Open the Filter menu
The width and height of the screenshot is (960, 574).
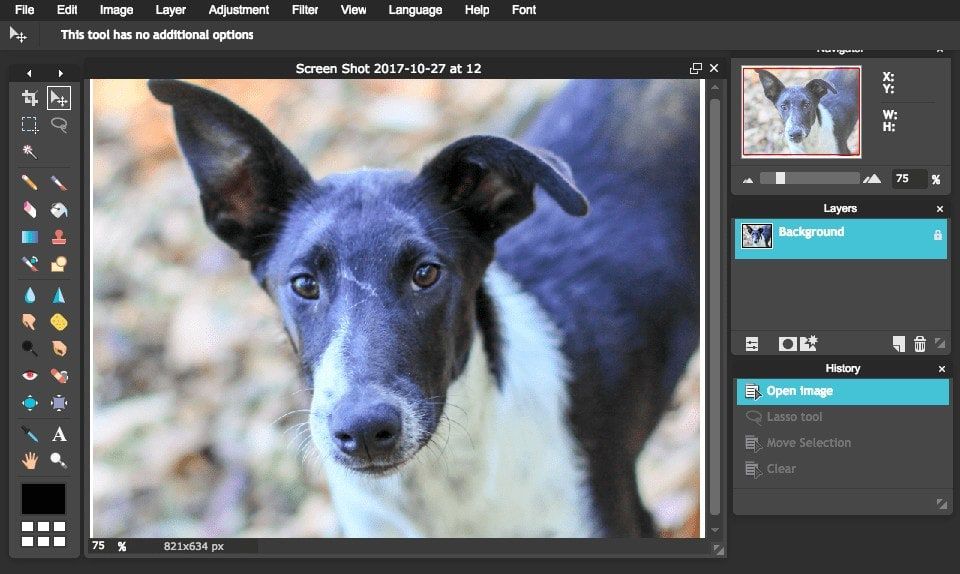point(304,10)
